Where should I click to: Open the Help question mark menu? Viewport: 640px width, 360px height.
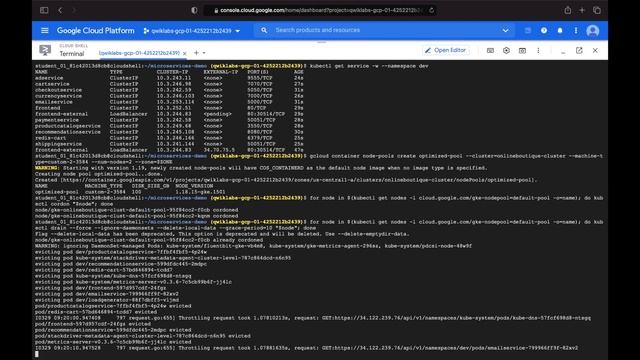click(x=544, y=31)
